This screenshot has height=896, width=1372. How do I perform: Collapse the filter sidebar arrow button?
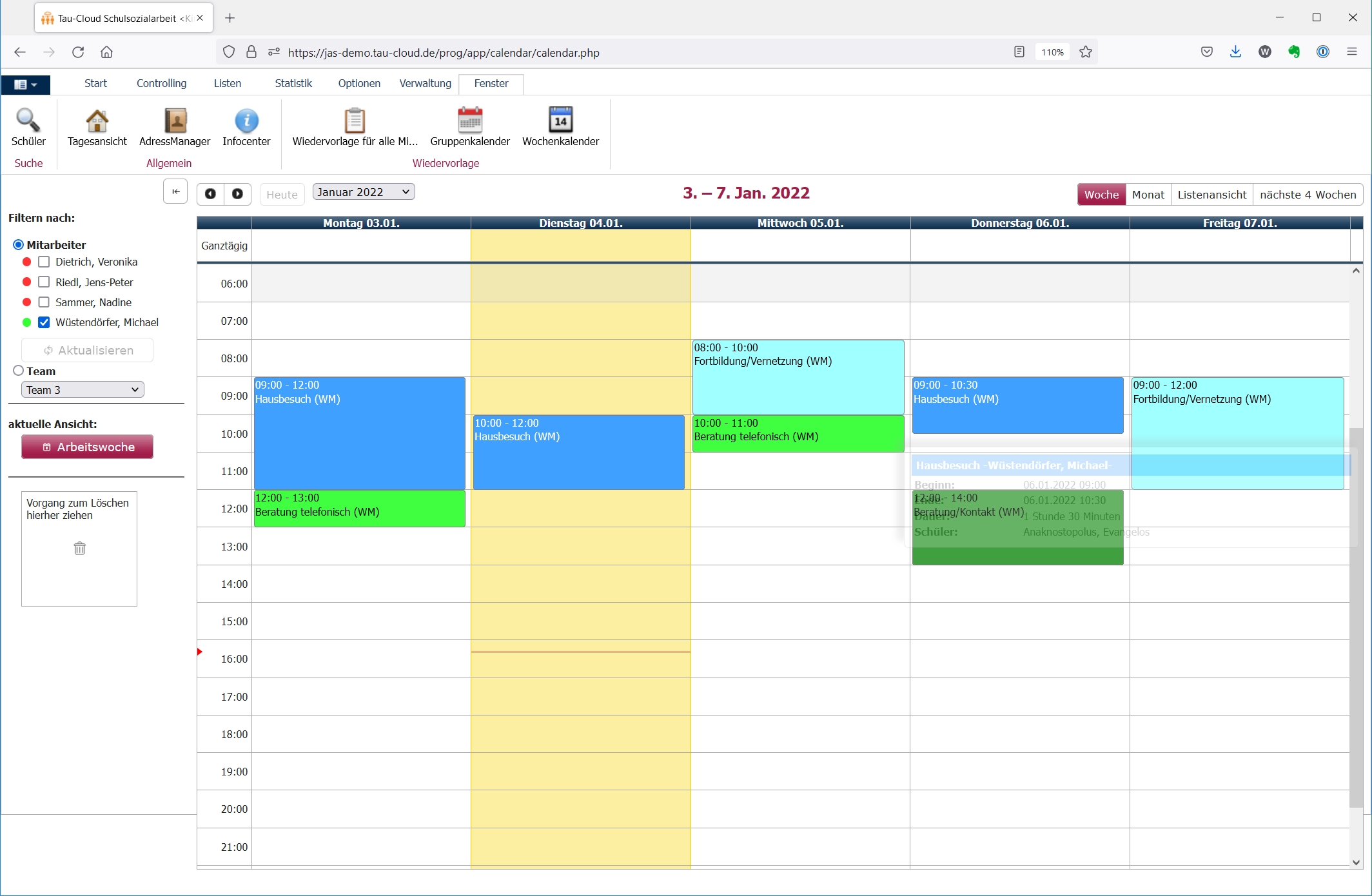point(175,192)
